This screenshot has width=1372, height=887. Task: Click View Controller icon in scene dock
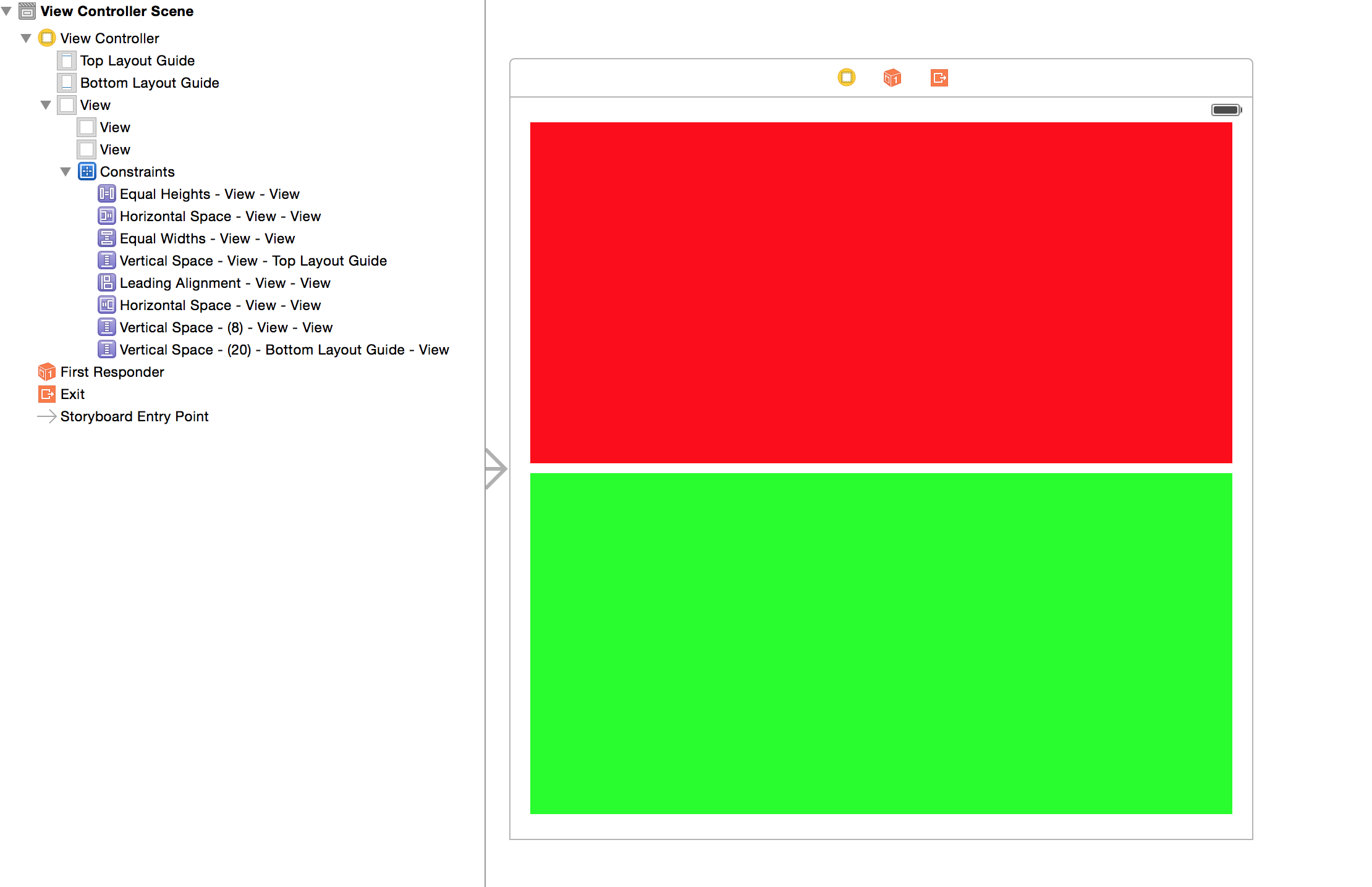[x=846, y=78]
